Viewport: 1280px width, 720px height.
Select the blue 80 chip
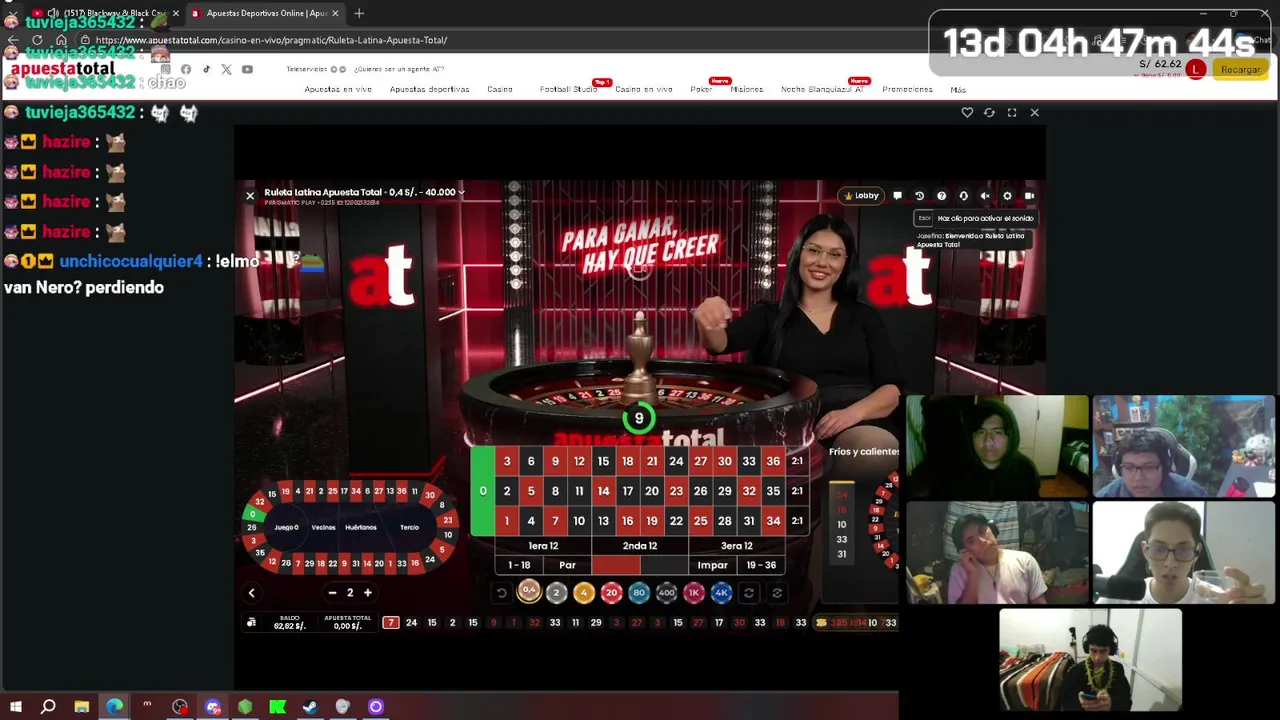(638, 593)
